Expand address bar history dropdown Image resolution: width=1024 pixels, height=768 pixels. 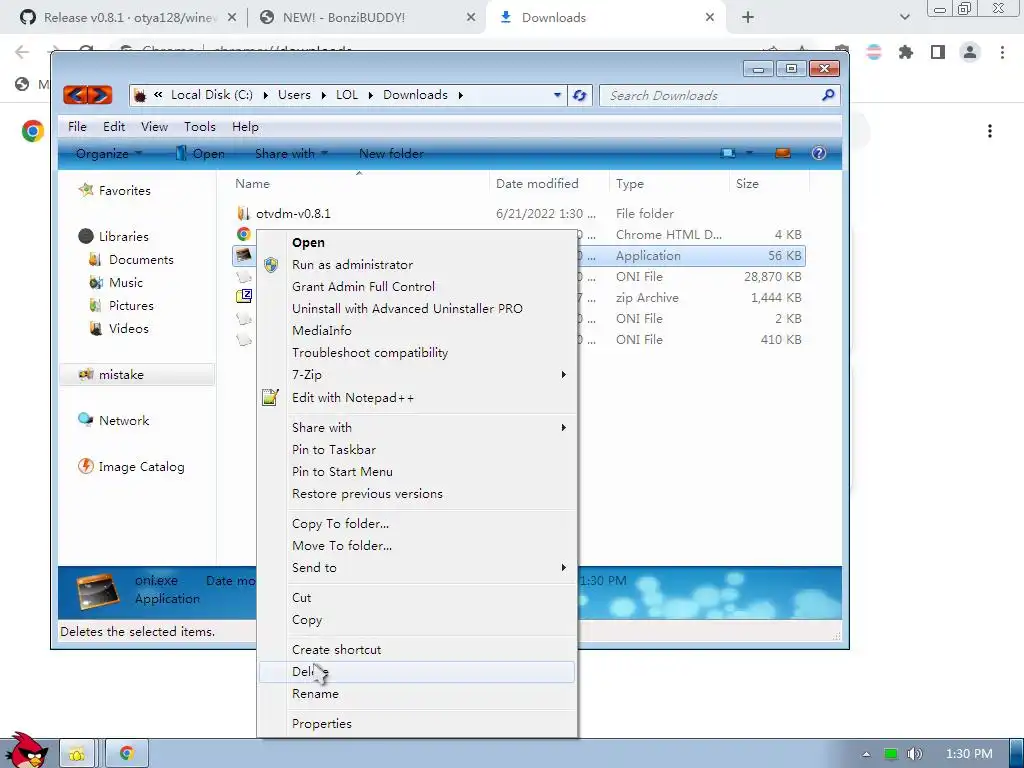(x=557, y=95)
